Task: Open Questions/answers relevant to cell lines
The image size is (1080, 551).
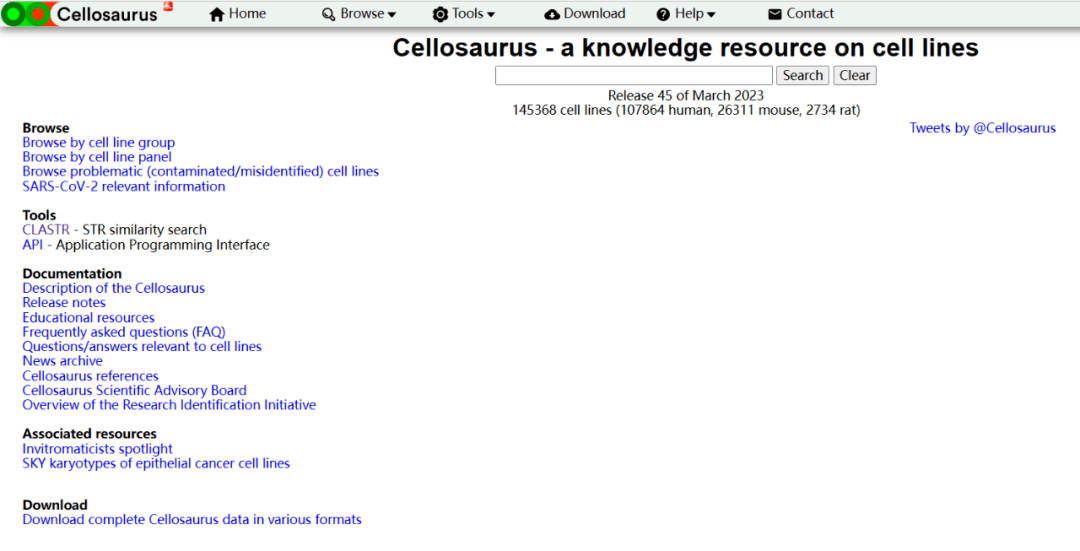Action: click(142, 346)
